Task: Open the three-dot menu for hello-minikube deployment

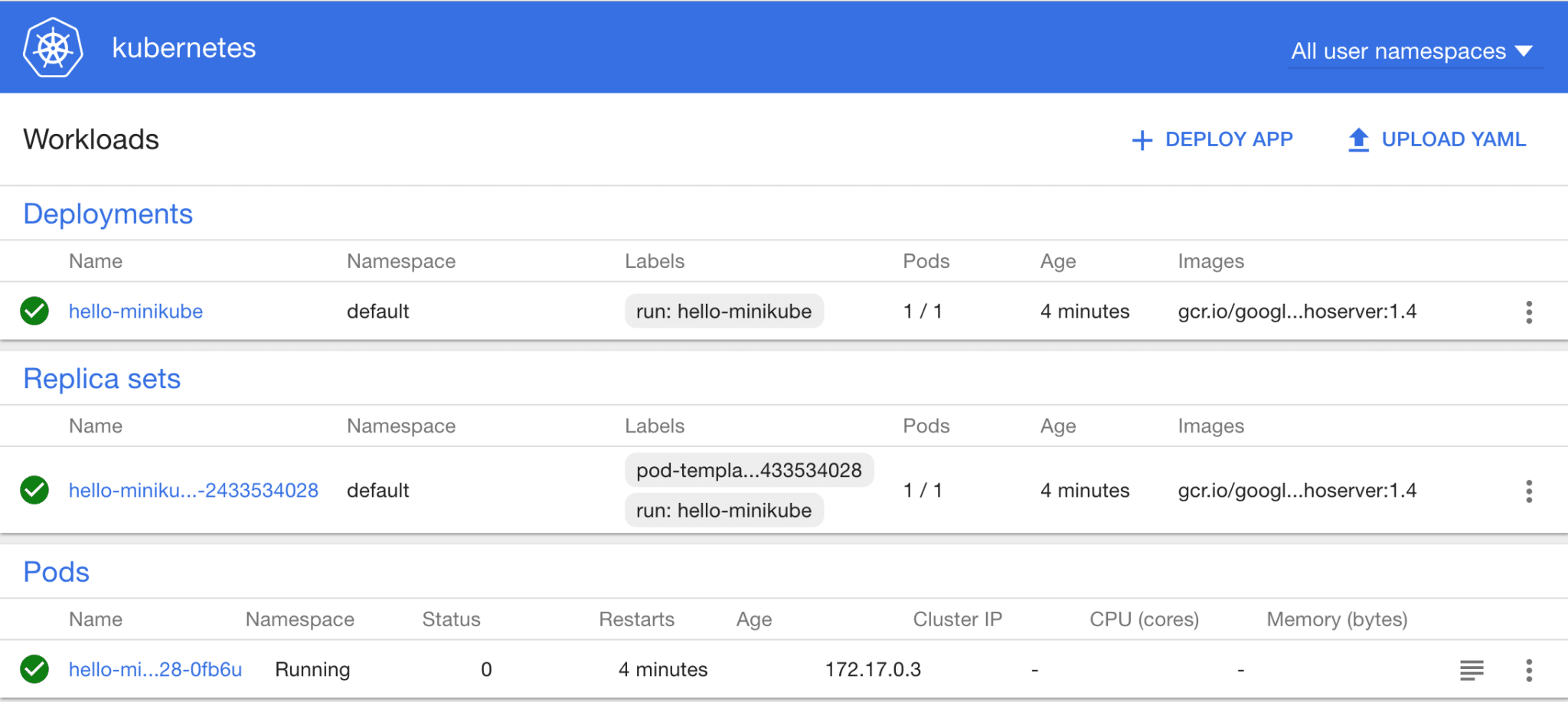Action: [x=1529, y=312]
